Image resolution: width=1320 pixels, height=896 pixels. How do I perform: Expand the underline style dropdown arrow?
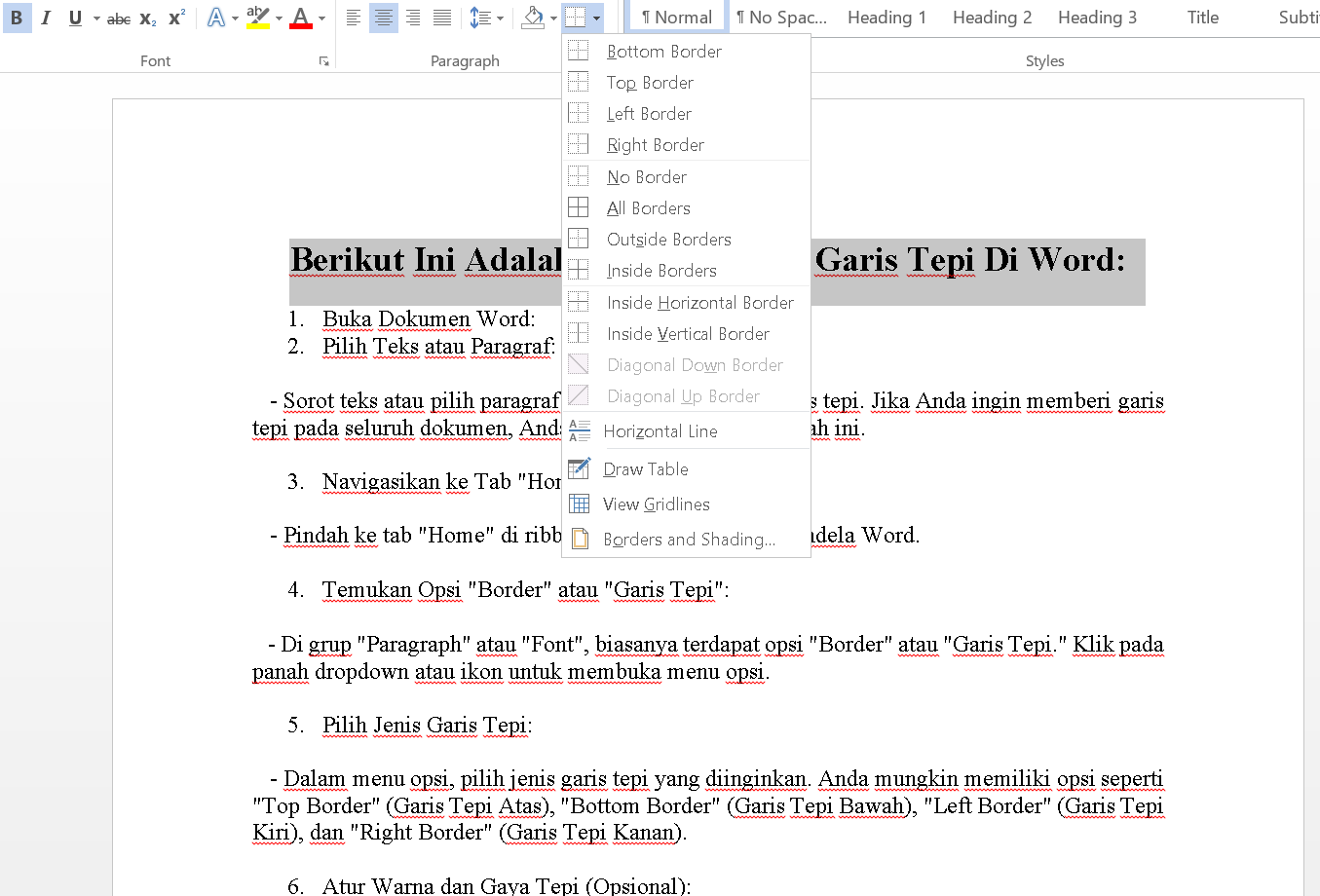click(x=95, y=18)
